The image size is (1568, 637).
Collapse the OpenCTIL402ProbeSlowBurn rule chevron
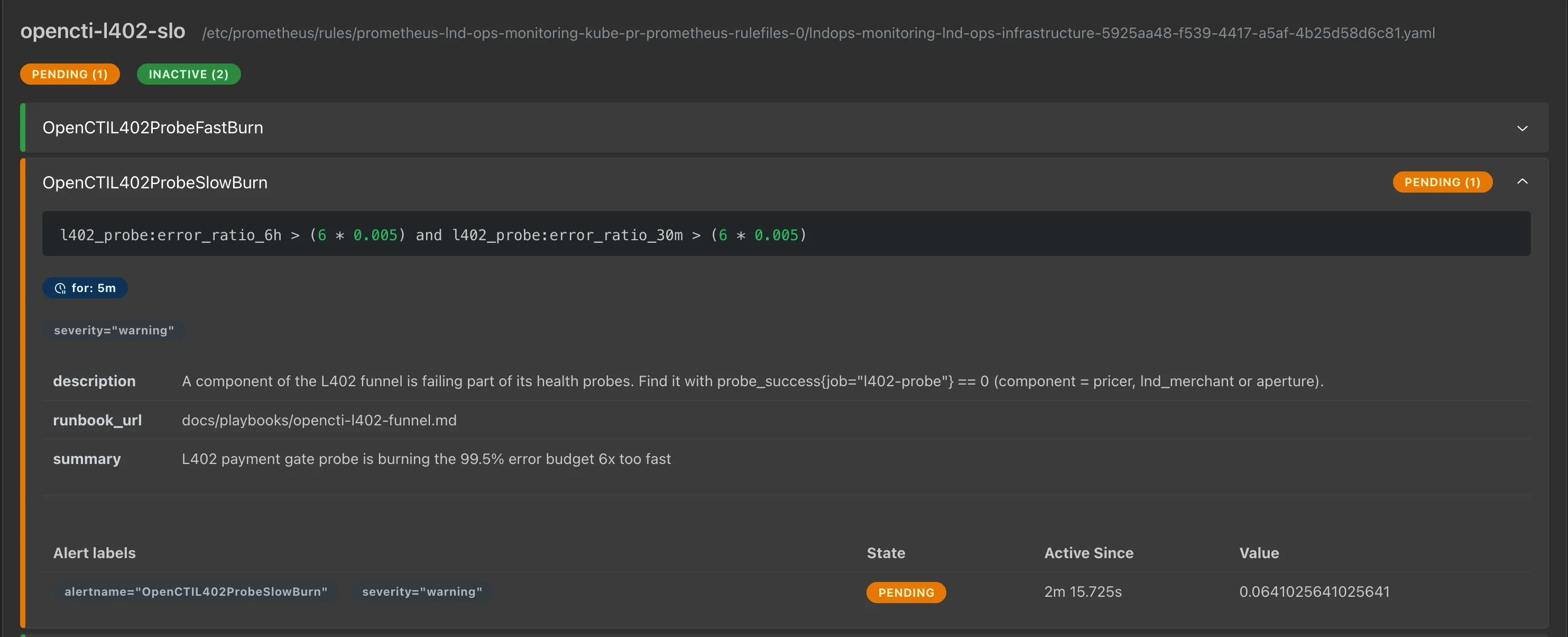click(x=1521, y=181)
